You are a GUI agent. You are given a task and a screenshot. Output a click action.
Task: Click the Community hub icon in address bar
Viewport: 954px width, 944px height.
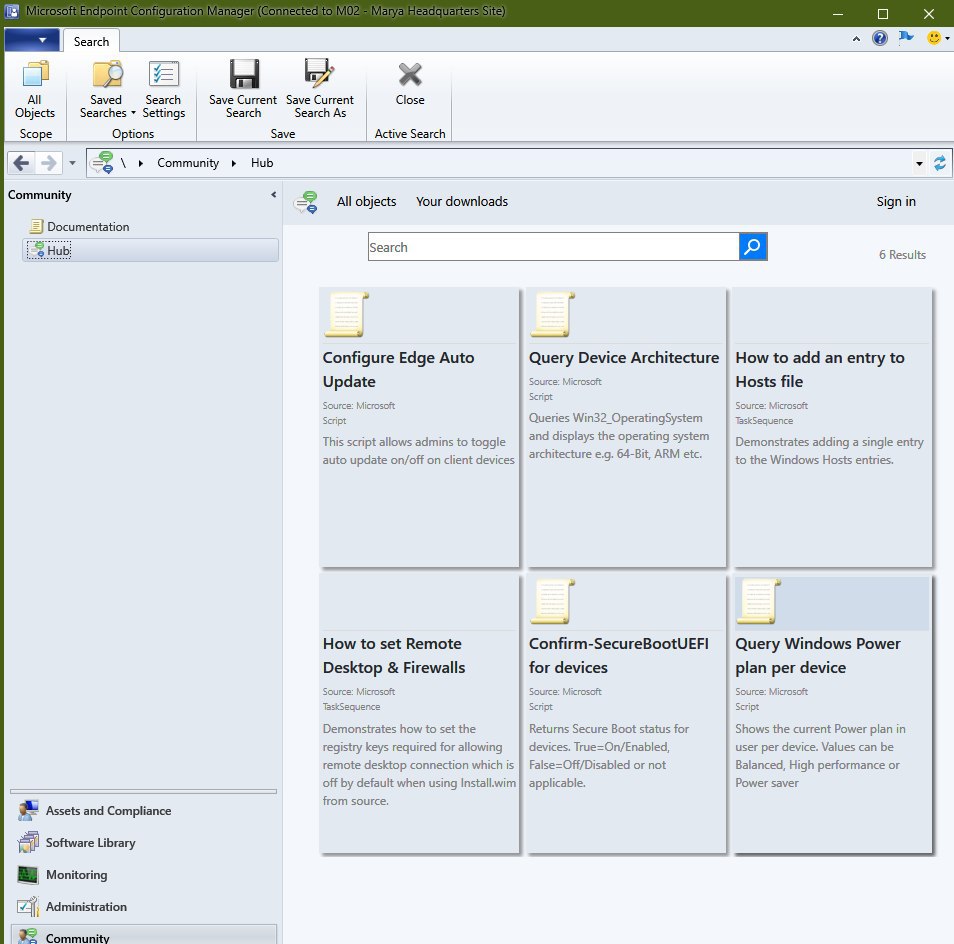(x=102, y=162)
